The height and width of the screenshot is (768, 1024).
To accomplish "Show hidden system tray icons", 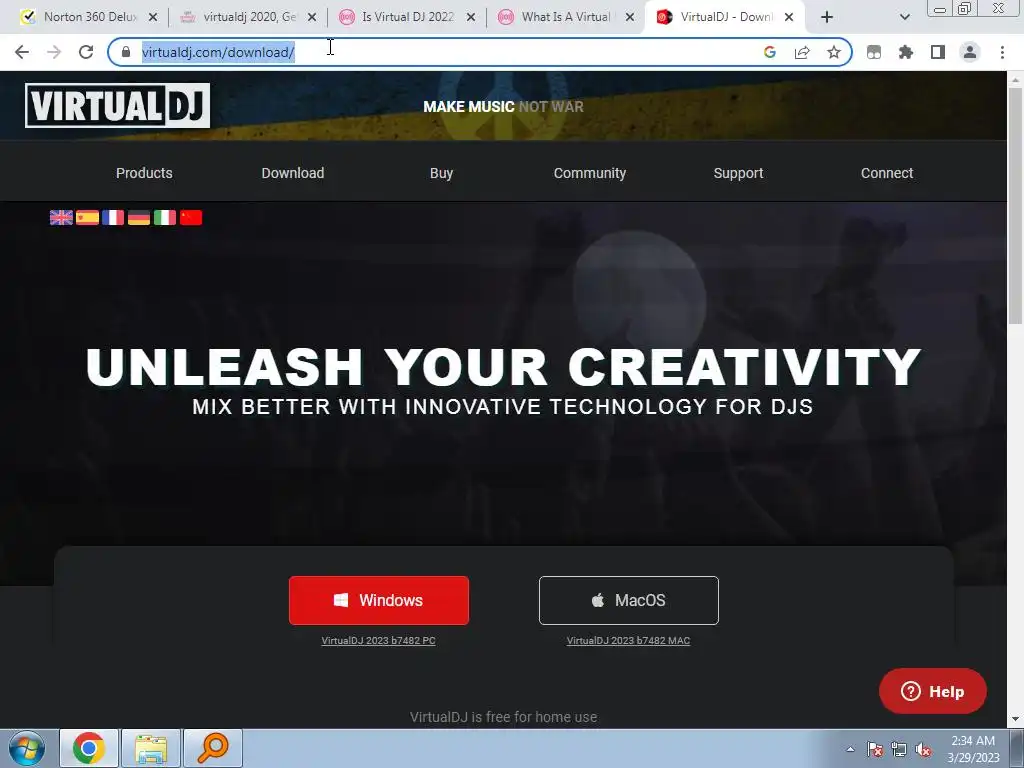I will (850, 749).
